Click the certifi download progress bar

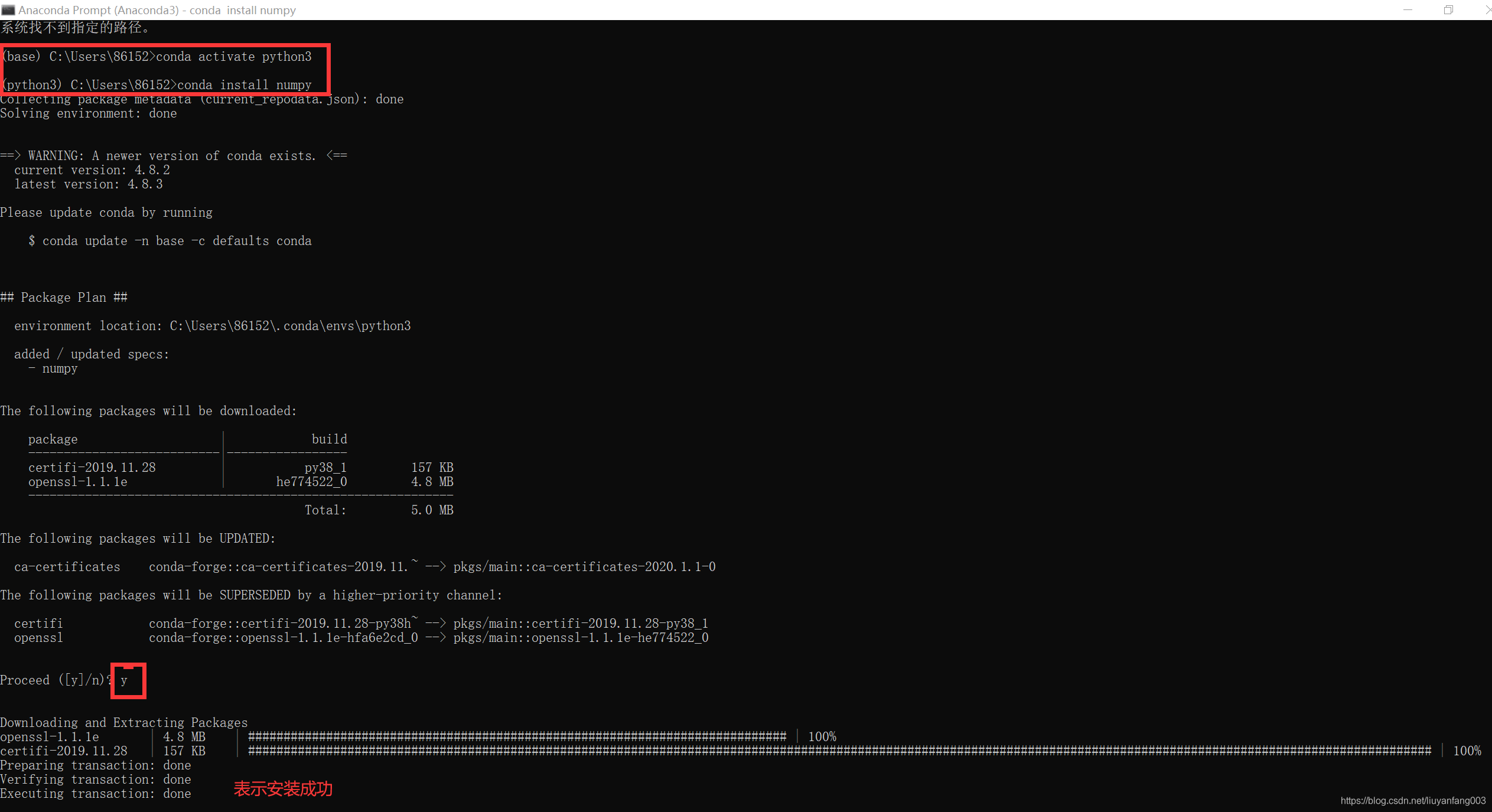pos(839,751)
